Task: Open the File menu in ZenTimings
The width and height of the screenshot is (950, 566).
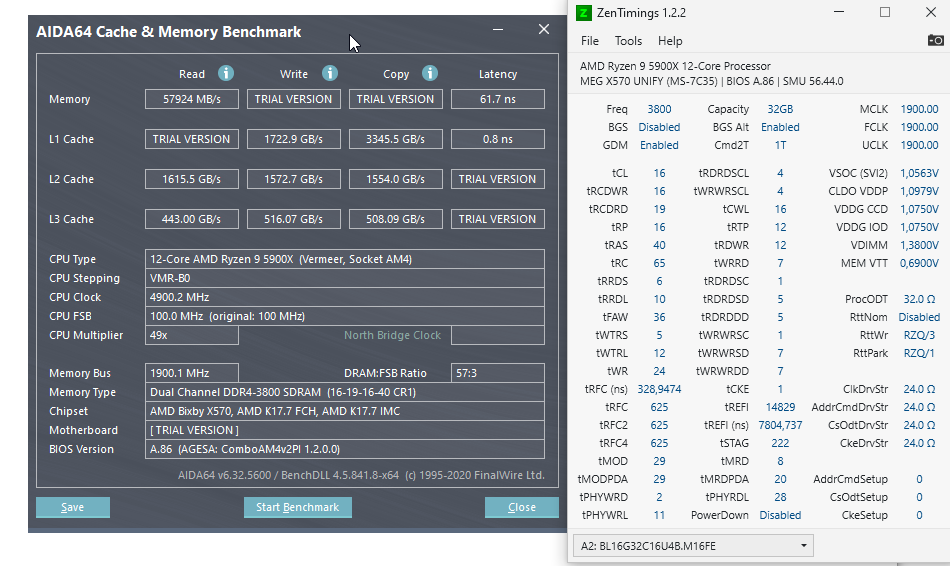Action: coord(590,41)
